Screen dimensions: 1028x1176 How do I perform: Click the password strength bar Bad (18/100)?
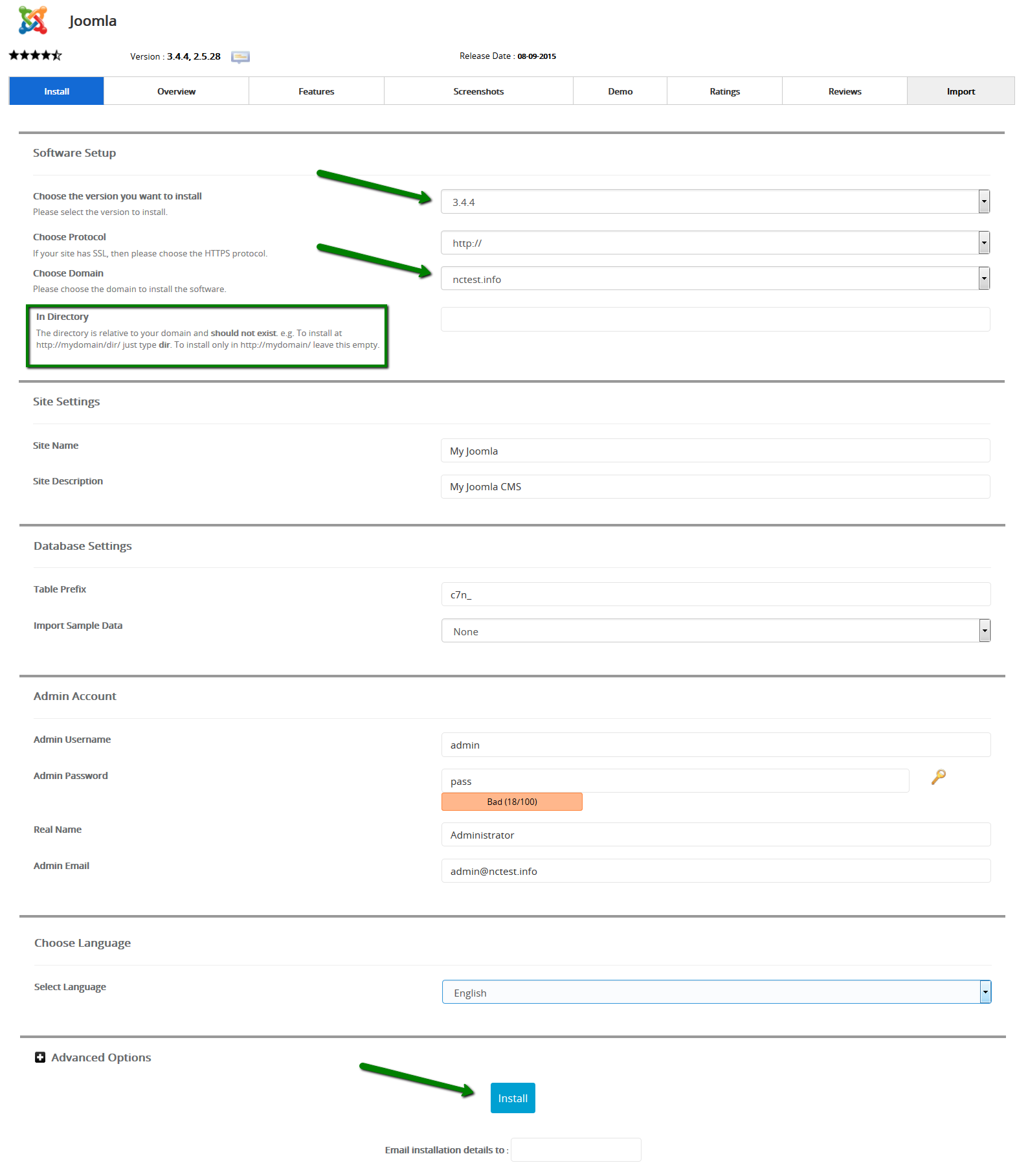[512, 802]
